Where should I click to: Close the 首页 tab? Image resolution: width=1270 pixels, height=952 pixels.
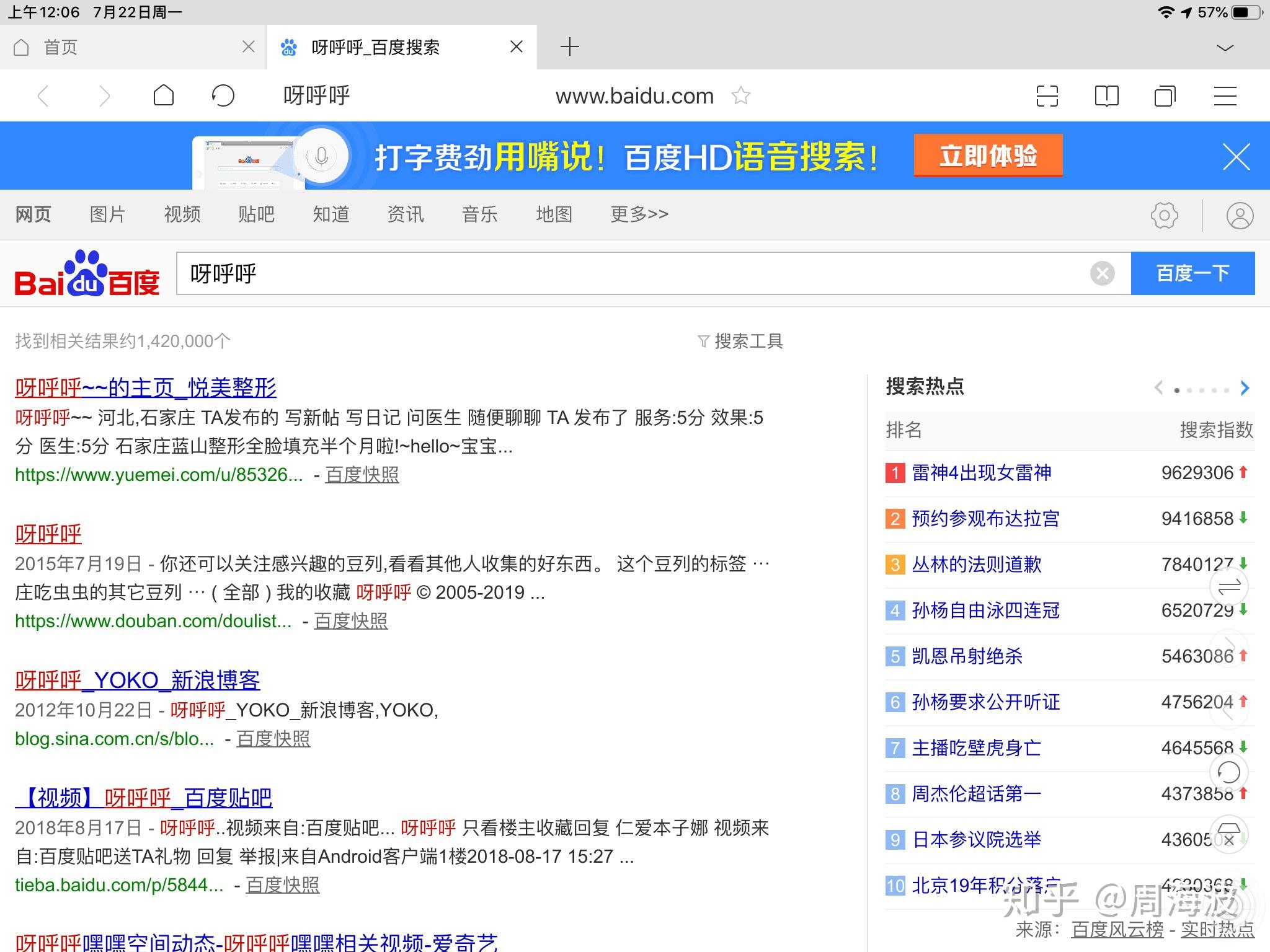(x=248, y=46)
